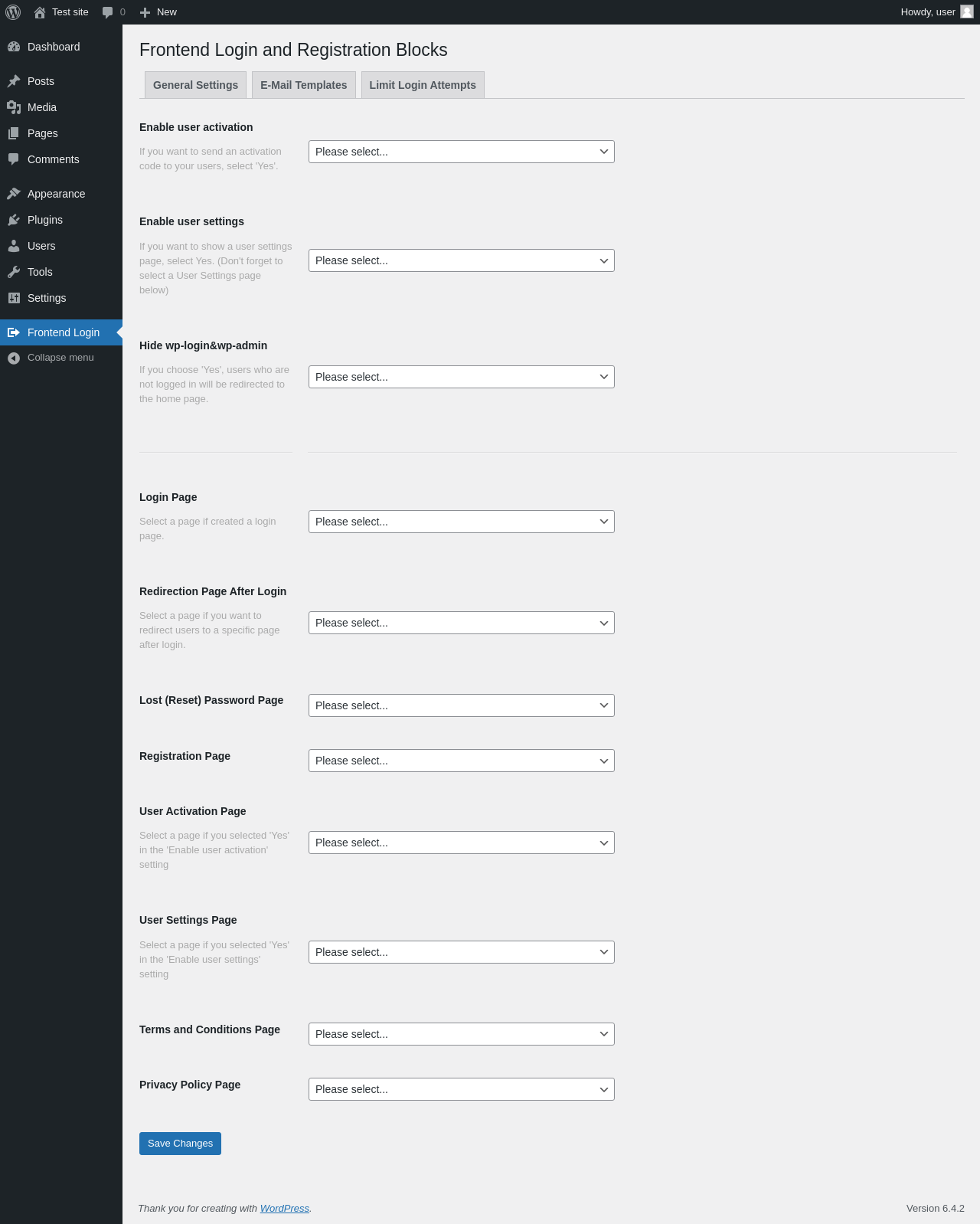Click the WordPress logo icon

point(13,12)
